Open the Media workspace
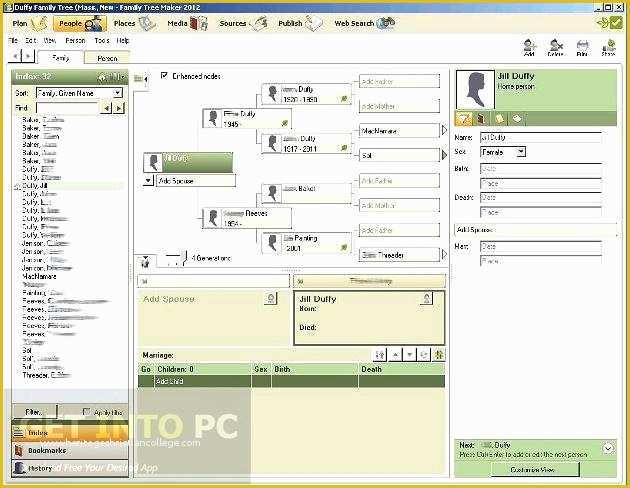 187,24
